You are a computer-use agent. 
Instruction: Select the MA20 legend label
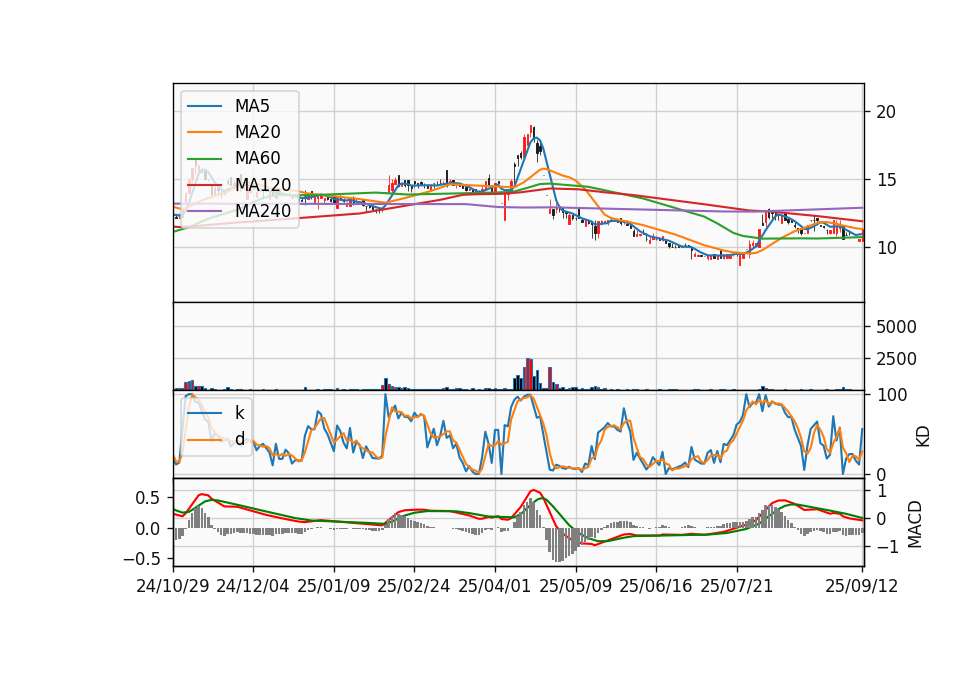[257, 132]
